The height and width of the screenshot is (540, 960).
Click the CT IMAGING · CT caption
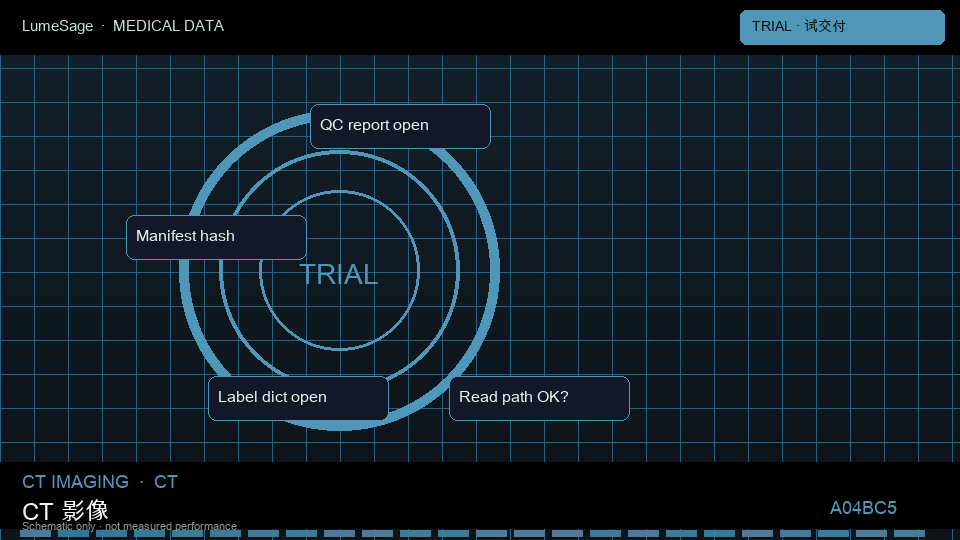100,482
